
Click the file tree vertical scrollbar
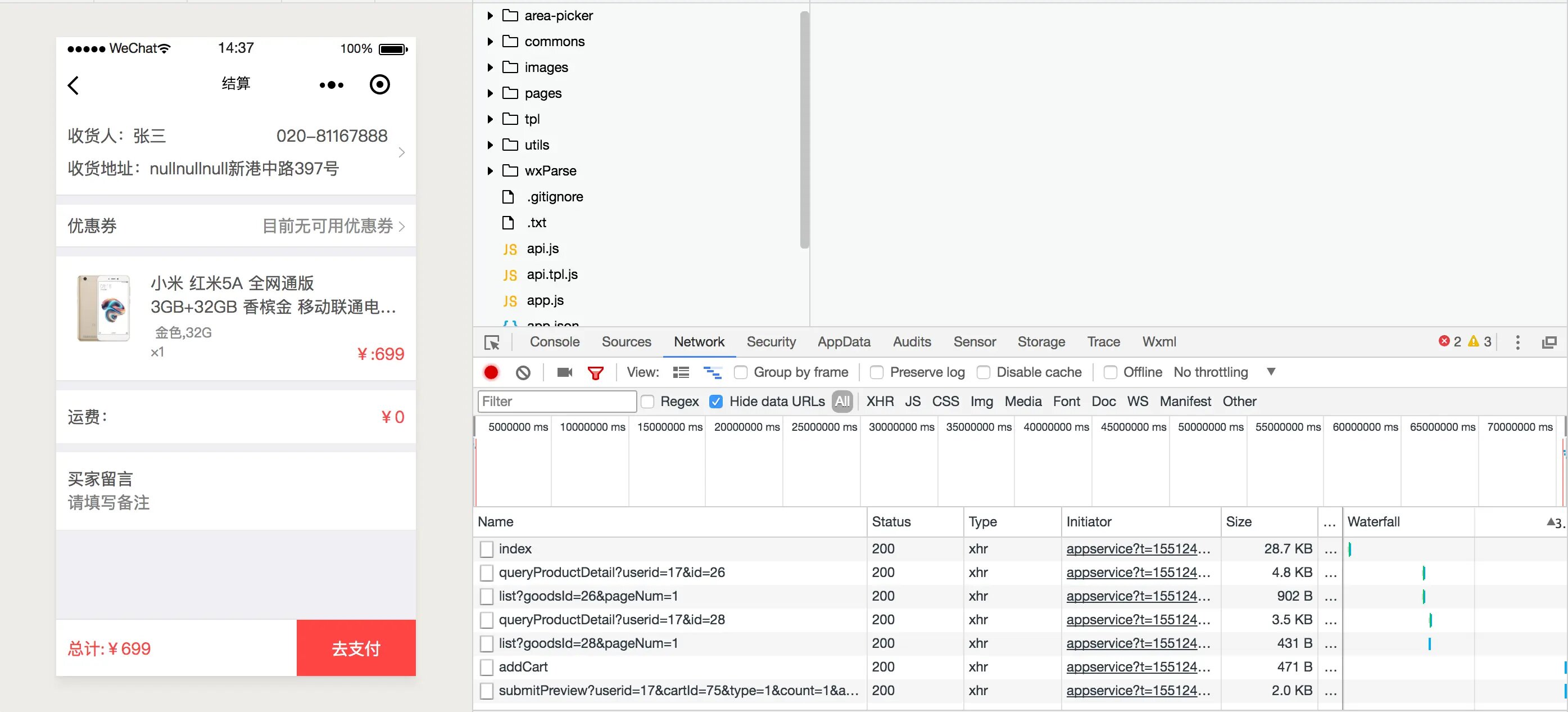pyautogui.click(x=804, y=129)
